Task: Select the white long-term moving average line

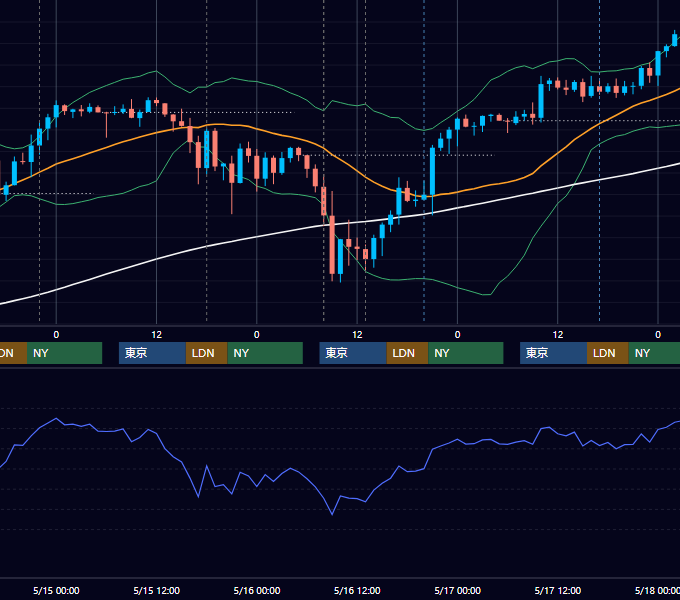Action: click(x=257, y=237)
